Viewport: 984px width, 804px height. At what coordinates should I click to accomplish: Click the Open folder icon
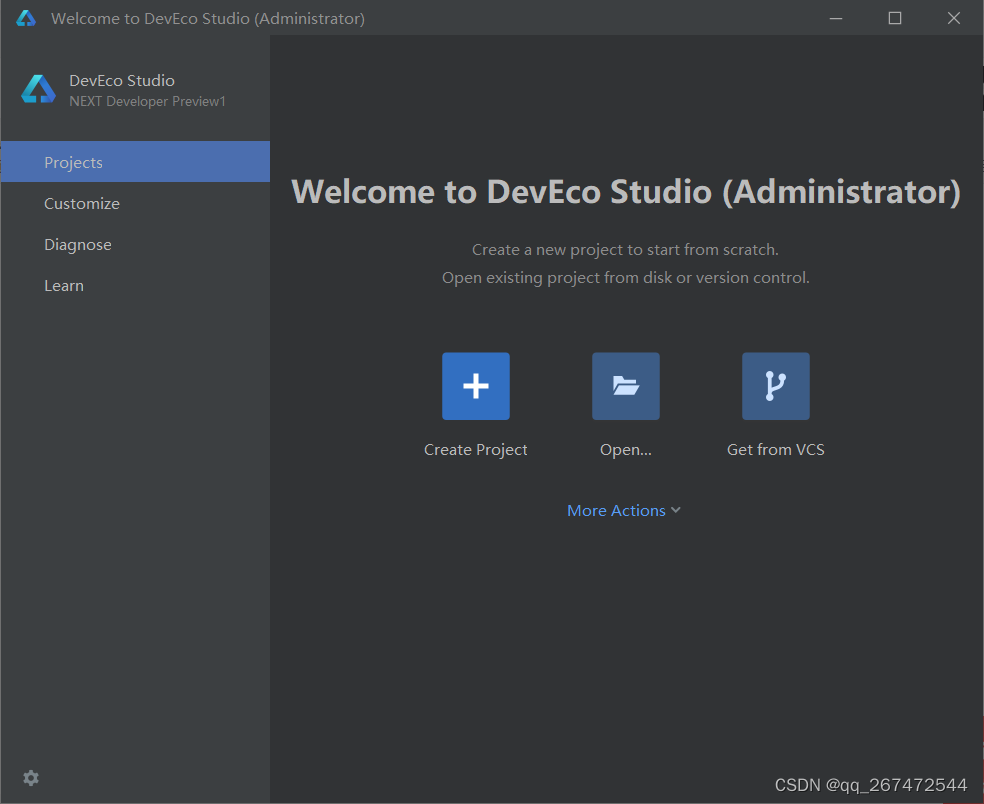coord(626,386)
